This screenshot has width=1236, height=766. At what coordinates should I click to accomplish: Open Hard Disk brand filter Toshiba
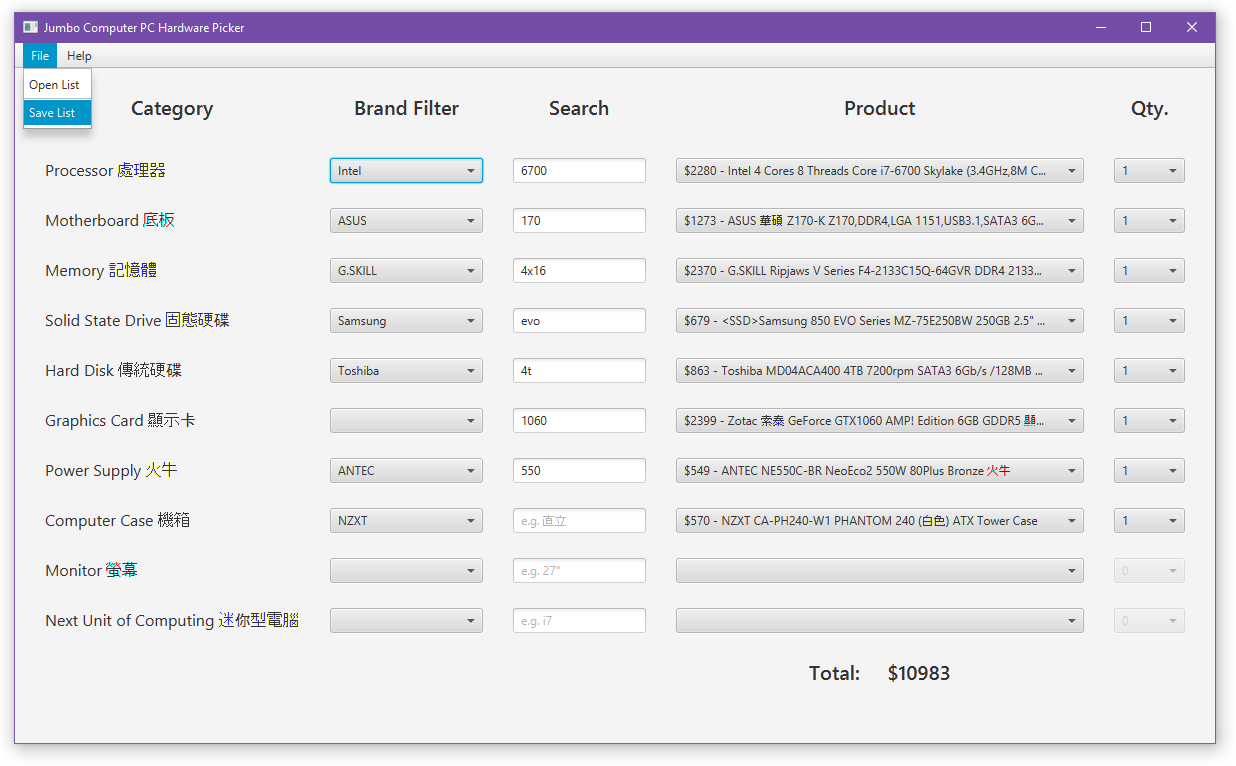click(406, 371)
